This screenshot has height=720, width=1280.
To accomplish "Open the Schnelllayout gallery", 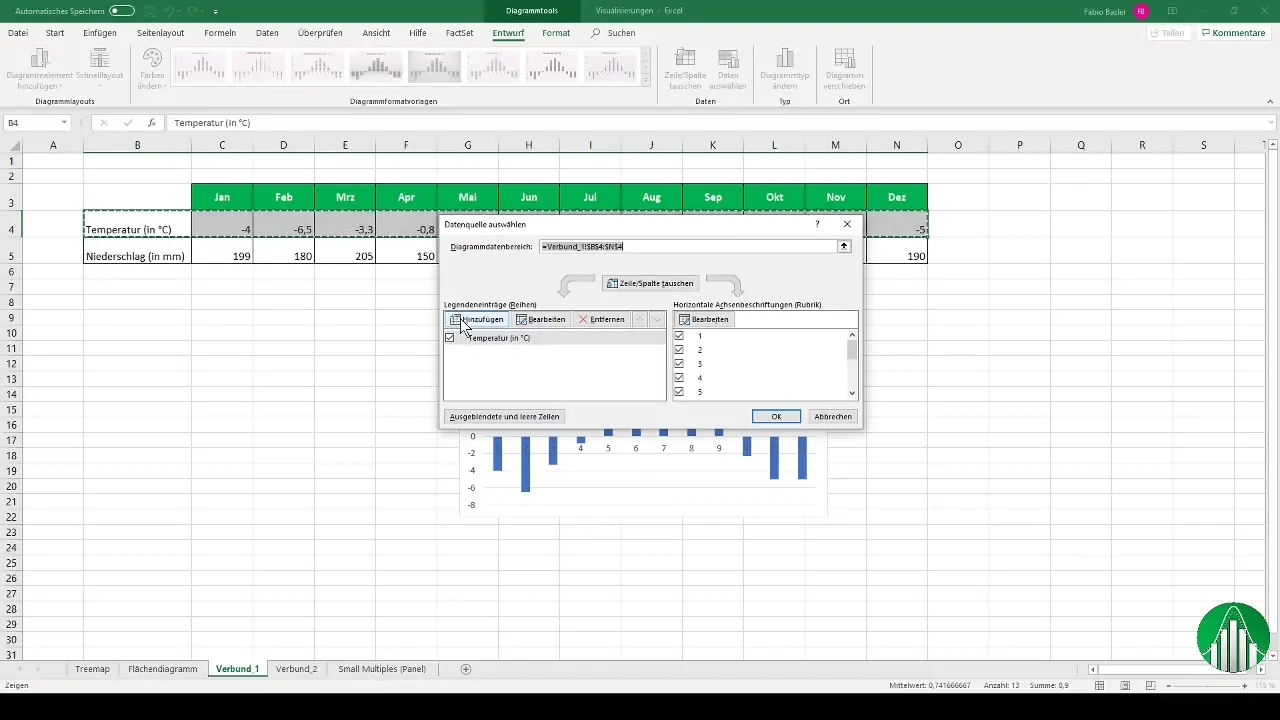I will 98,69.
